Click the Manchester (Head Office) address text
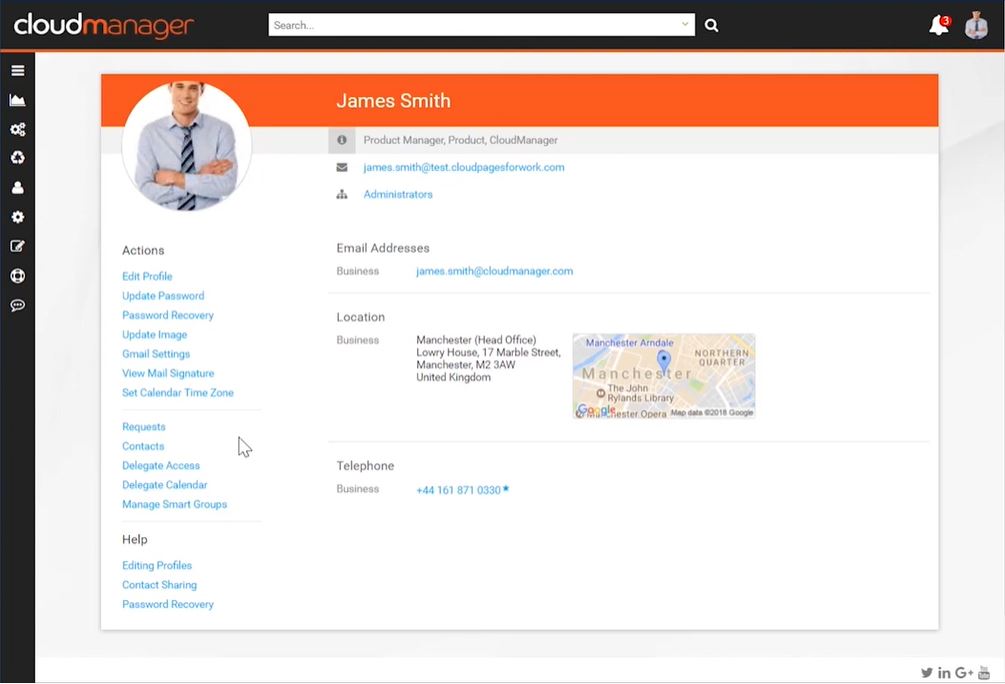Image resolution: width=1005 pixels, height=684 pixels. (x=476, y=340)
